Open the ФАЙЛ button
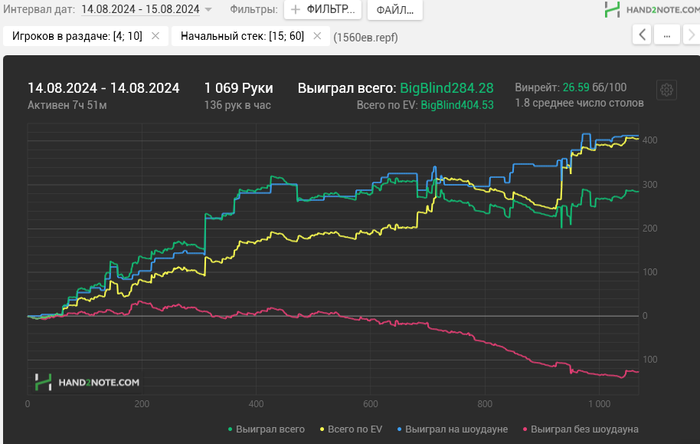700x444 pixels. 395,10
